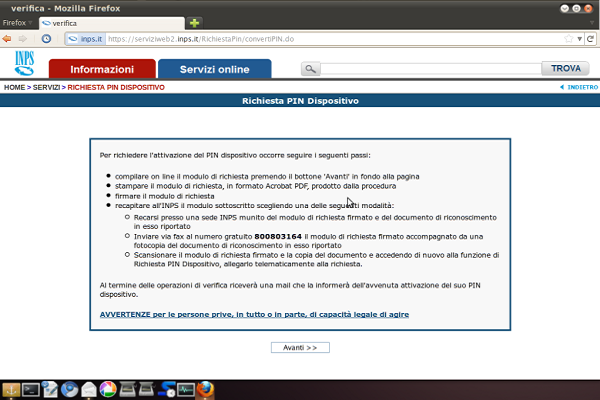Viewport: 600px width, 400px height.
Task: Click the URL address field
Action: (x=335, y=39)
